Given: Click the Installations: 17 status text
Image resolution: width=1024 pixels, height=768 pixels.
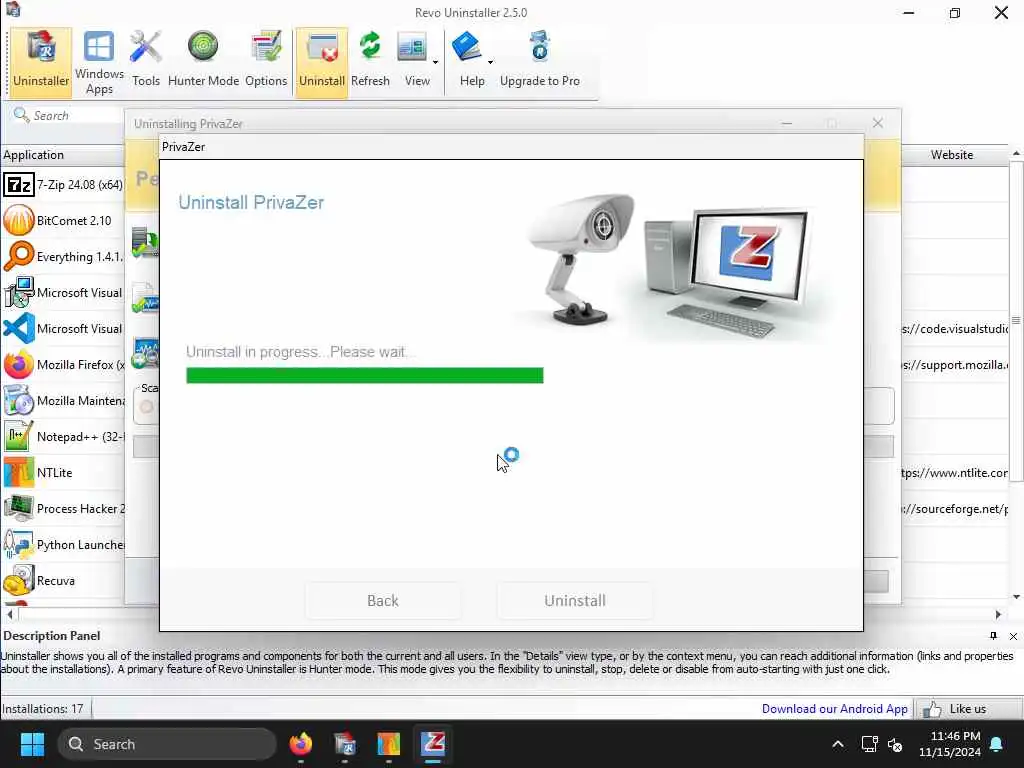Looking at the screenshot, I should click(x=43, y=709).
